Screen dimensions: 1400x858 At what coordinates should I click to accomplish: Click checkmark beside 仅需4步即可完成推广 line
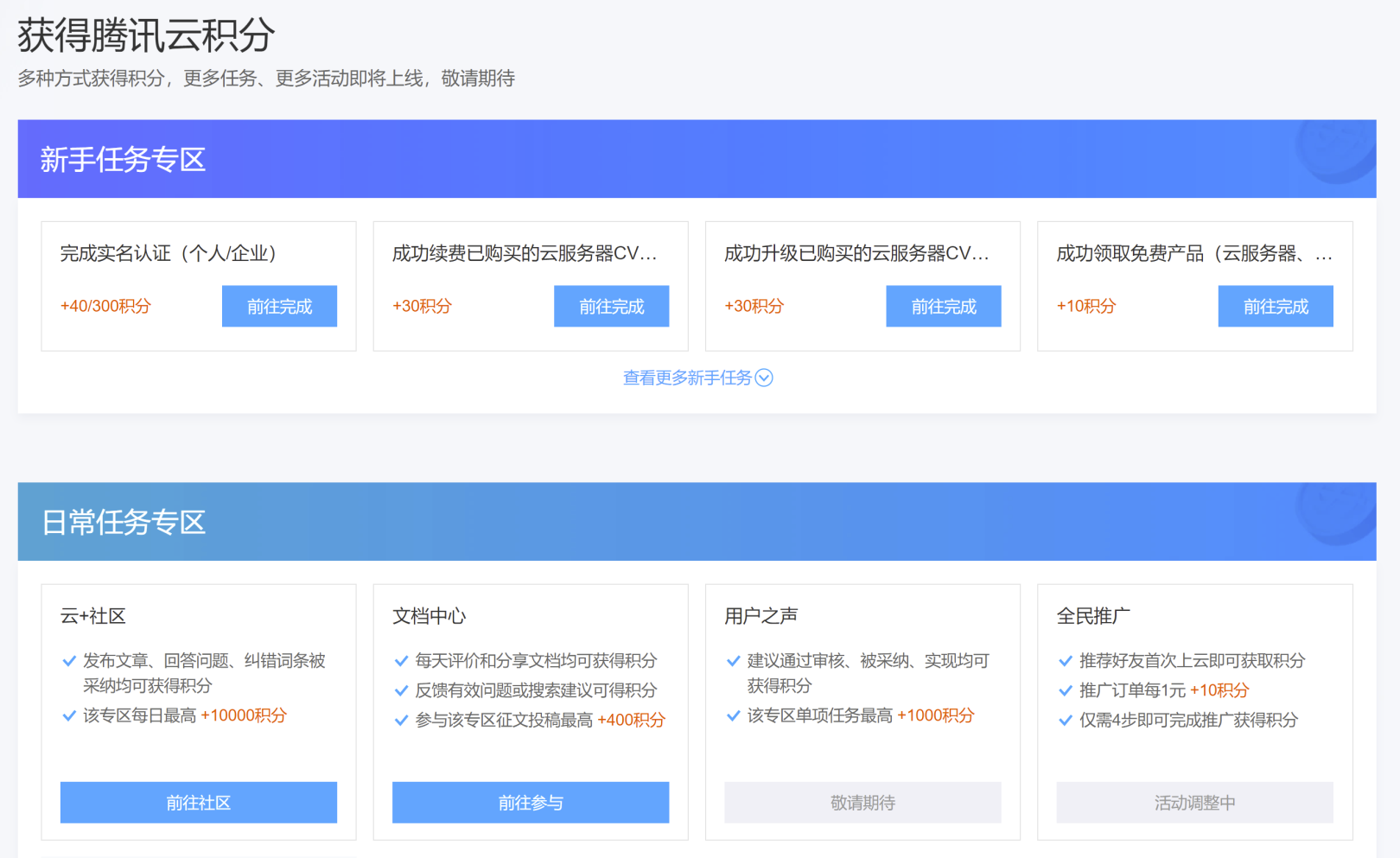(1065, 720)
